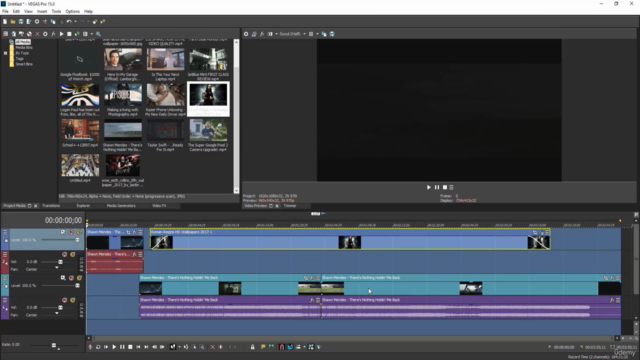Toggle solo on the teal video track
Image resolution: width=640 pixels, height=360 pixels.
point(79,278)
